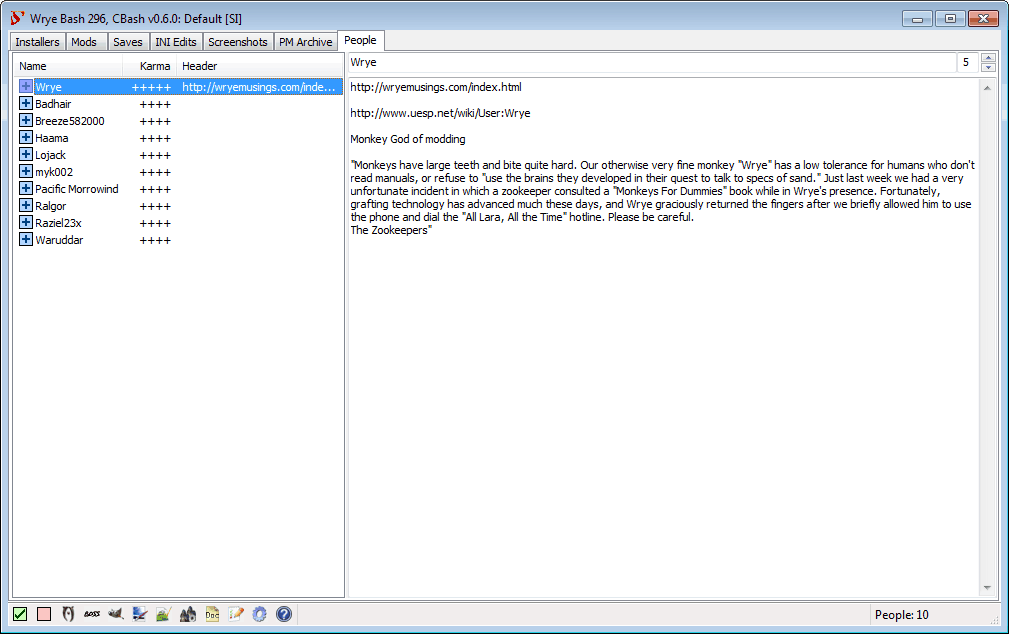The height and width of the screenshot is (634, 1009).
Task: Click the plus icon beside Raziel23x
Action: pos(26,223)
